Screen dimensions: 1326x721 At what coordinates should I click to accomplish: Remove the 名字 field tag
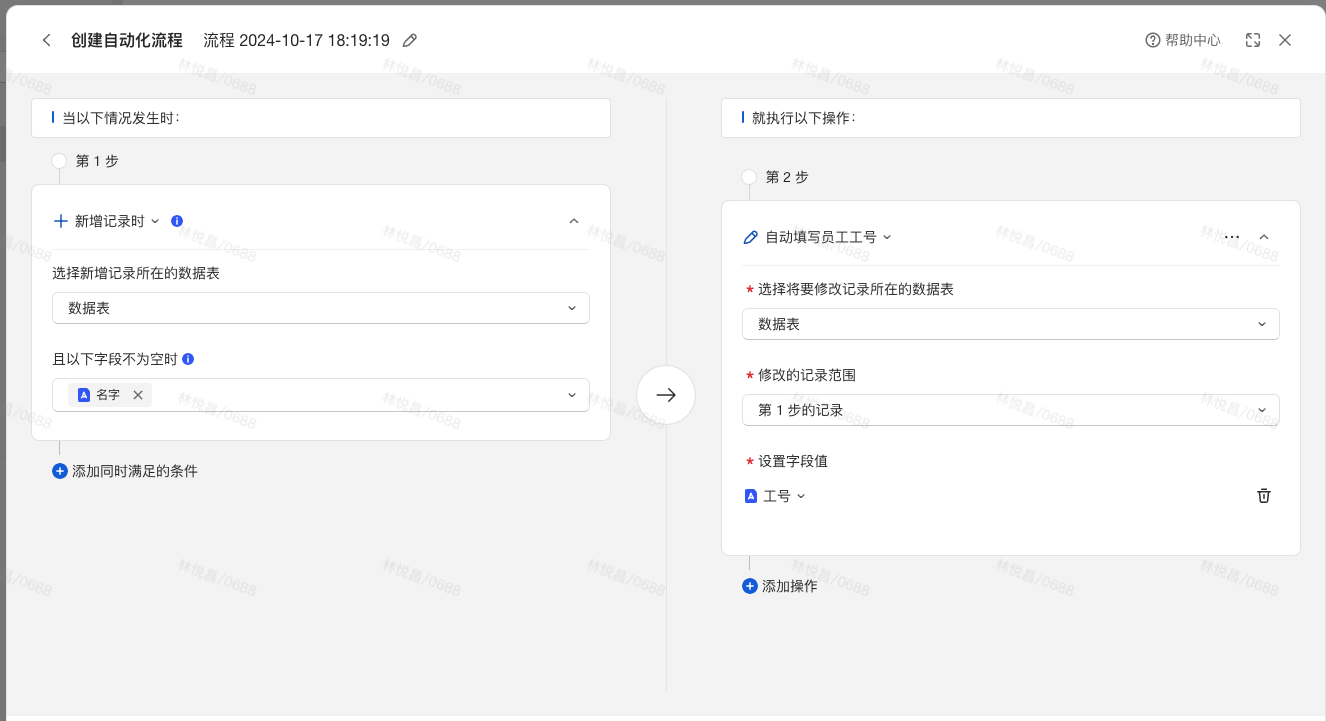click(138, 395)
